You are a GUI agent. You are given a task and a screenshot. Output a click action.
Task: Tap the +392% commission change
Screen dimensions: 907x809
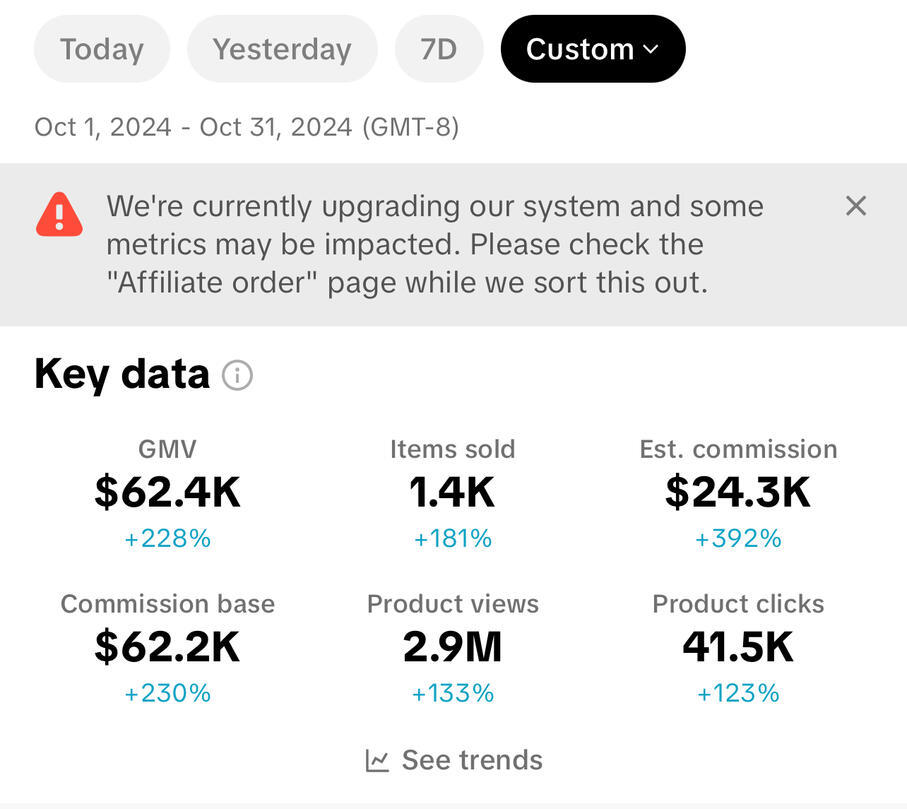tap(738, 538)
